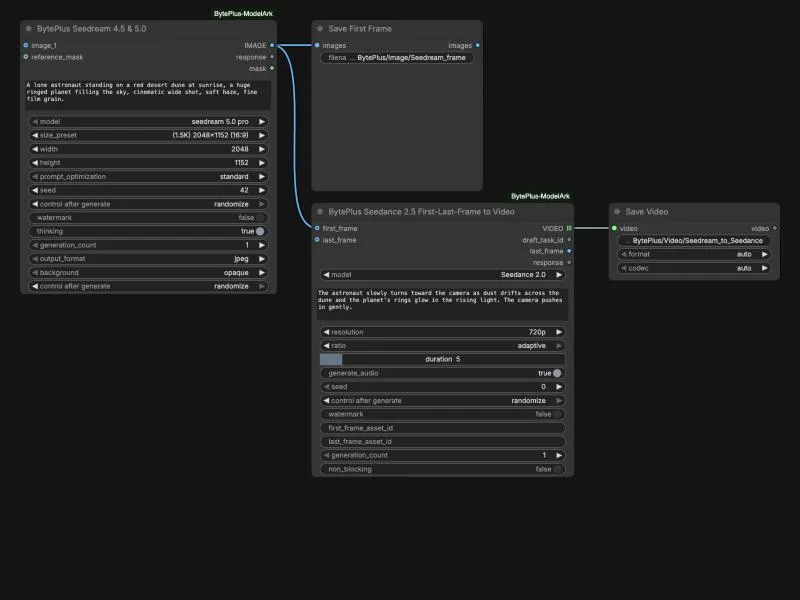Click the images input socket on Save First Frame
Image resolution: width=800 pixels, height=600 pixels.
tap(317, 45)
